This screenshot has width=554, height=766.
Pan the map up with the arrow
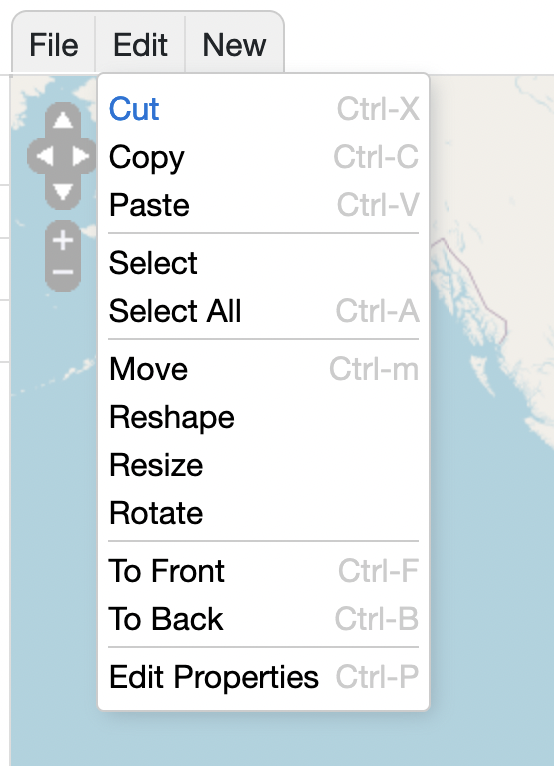coord(63,120)
